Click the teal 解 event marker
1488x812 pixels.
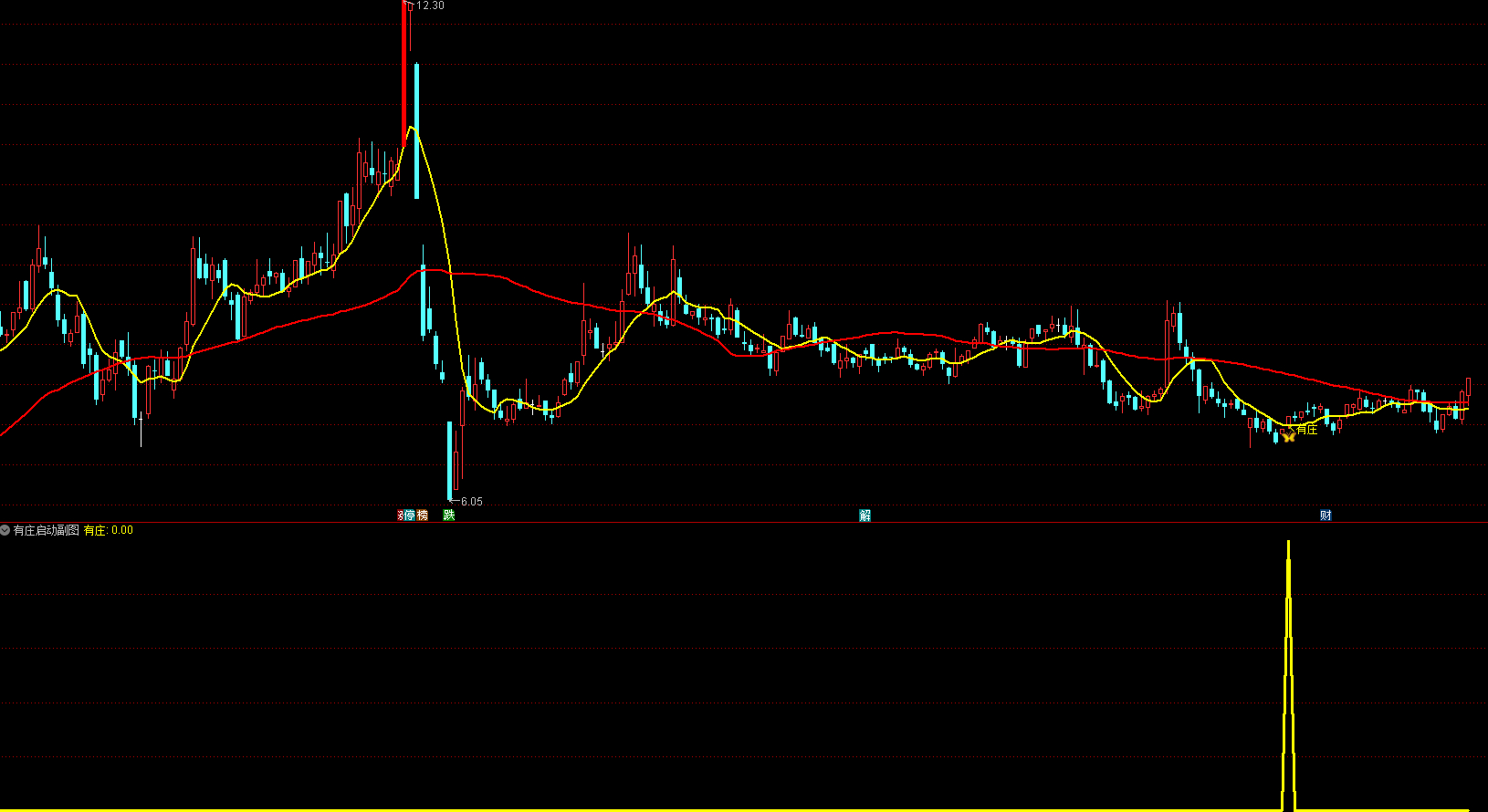pyautogui.click(x=865, y=515)
